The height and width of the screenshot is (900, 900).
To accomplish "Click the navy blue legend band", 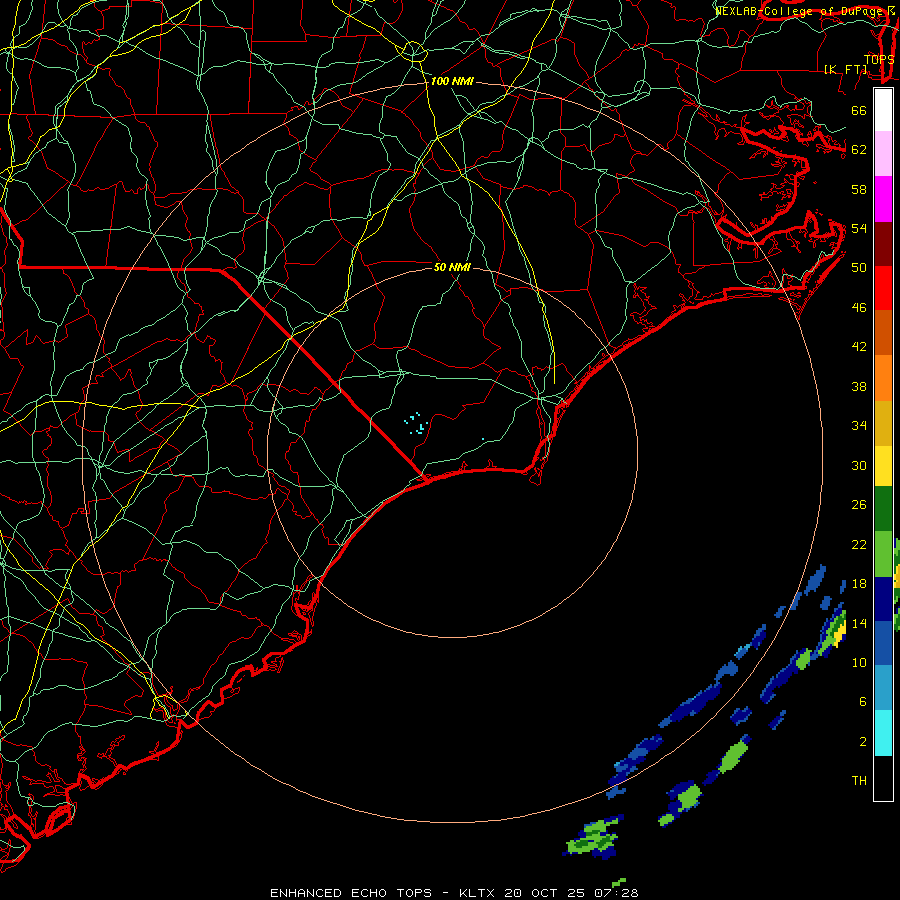I will point(883,599).
